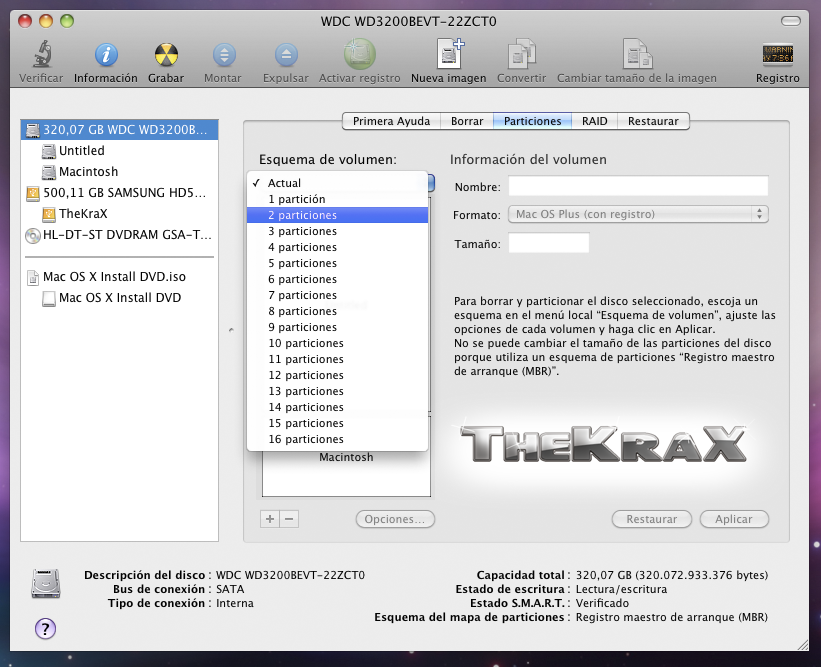Click the Tamaño text field
Image resolution: width=821 pixels, height=667 pixels.
pyautogui.click(x=549, y=243)
